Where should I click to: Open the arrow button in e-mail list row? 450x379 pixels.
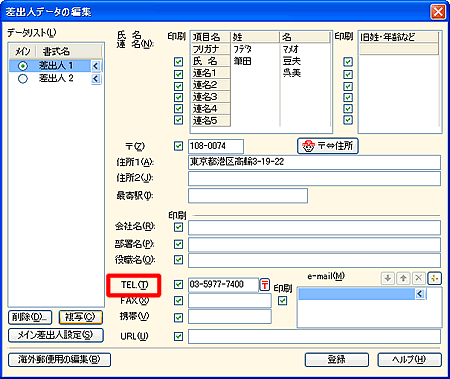420,294
